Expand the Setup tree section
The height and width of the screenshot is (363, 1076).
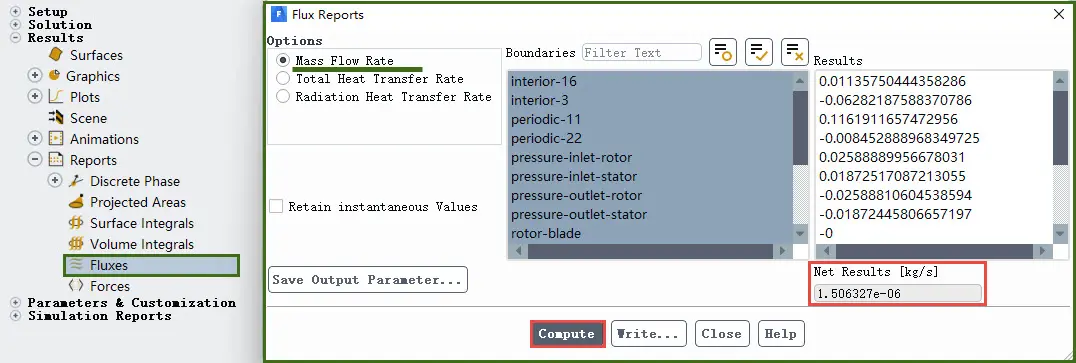(x=16, y=12)
